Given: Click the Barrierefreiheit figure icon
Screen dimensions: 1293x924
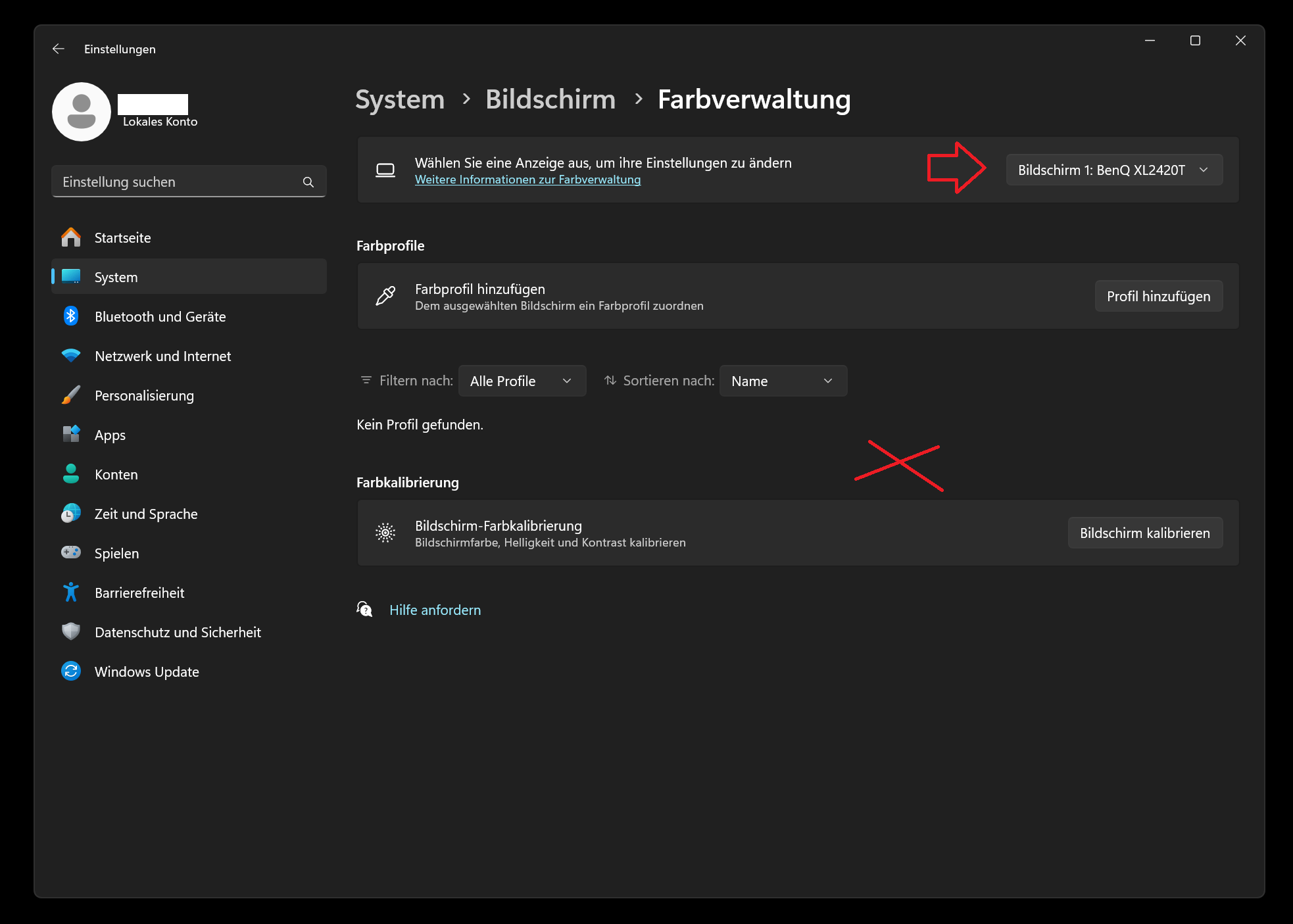Looking at the screenshot, I should point(71,593).
